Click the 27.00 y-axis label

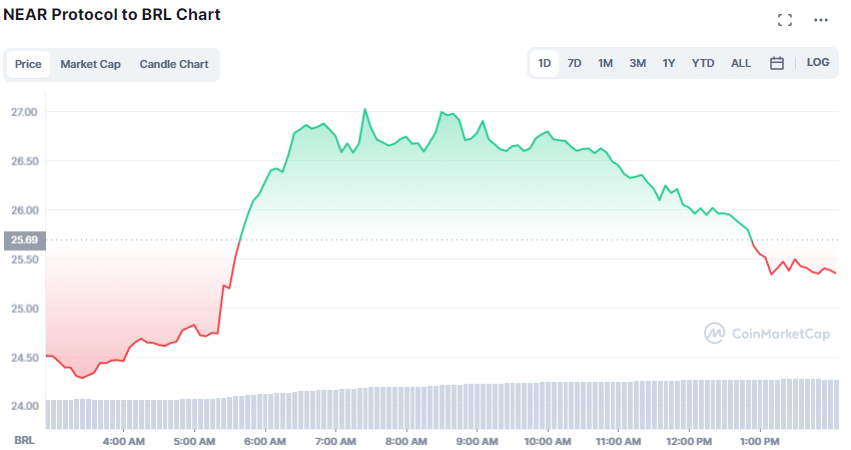24,112
